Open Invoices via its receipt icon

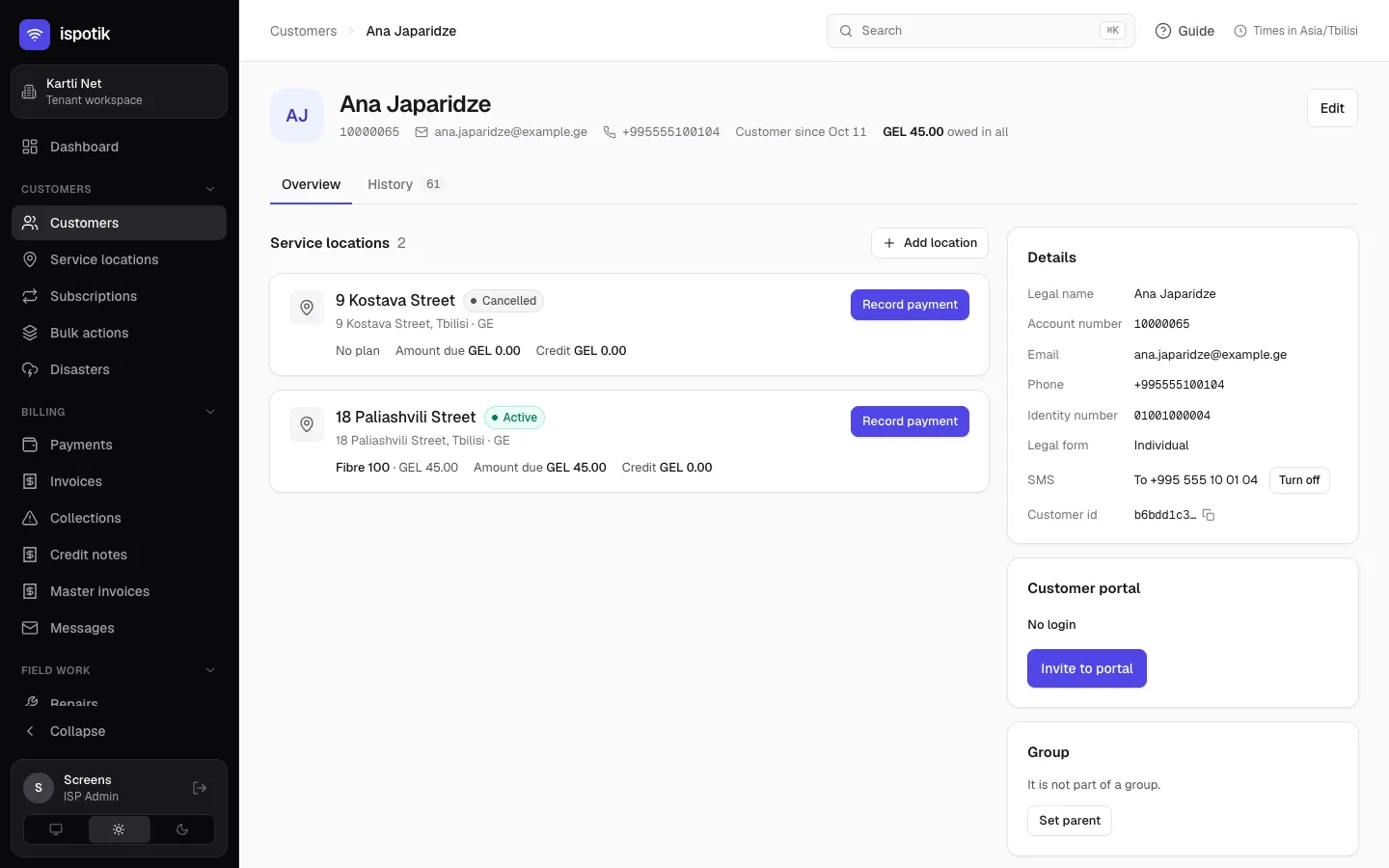[30, 481]
